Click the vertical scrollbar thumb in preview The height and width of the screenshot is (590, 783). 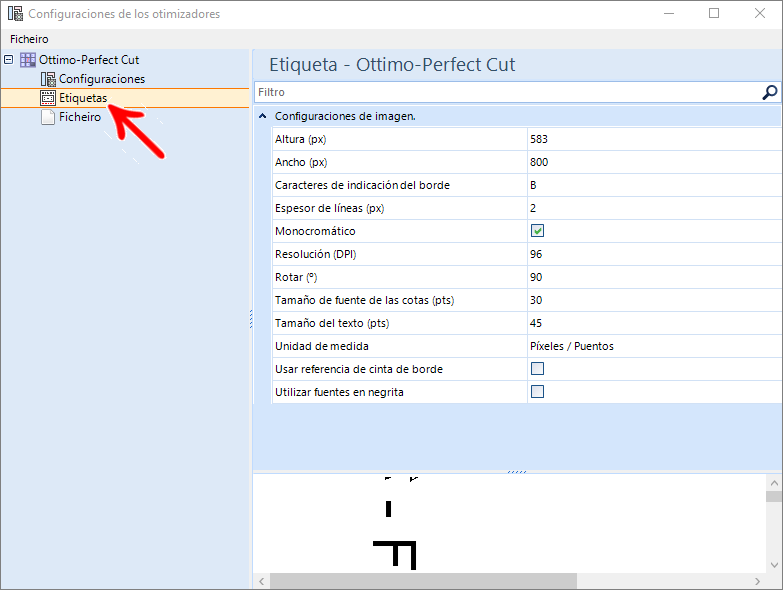[774, 497]
